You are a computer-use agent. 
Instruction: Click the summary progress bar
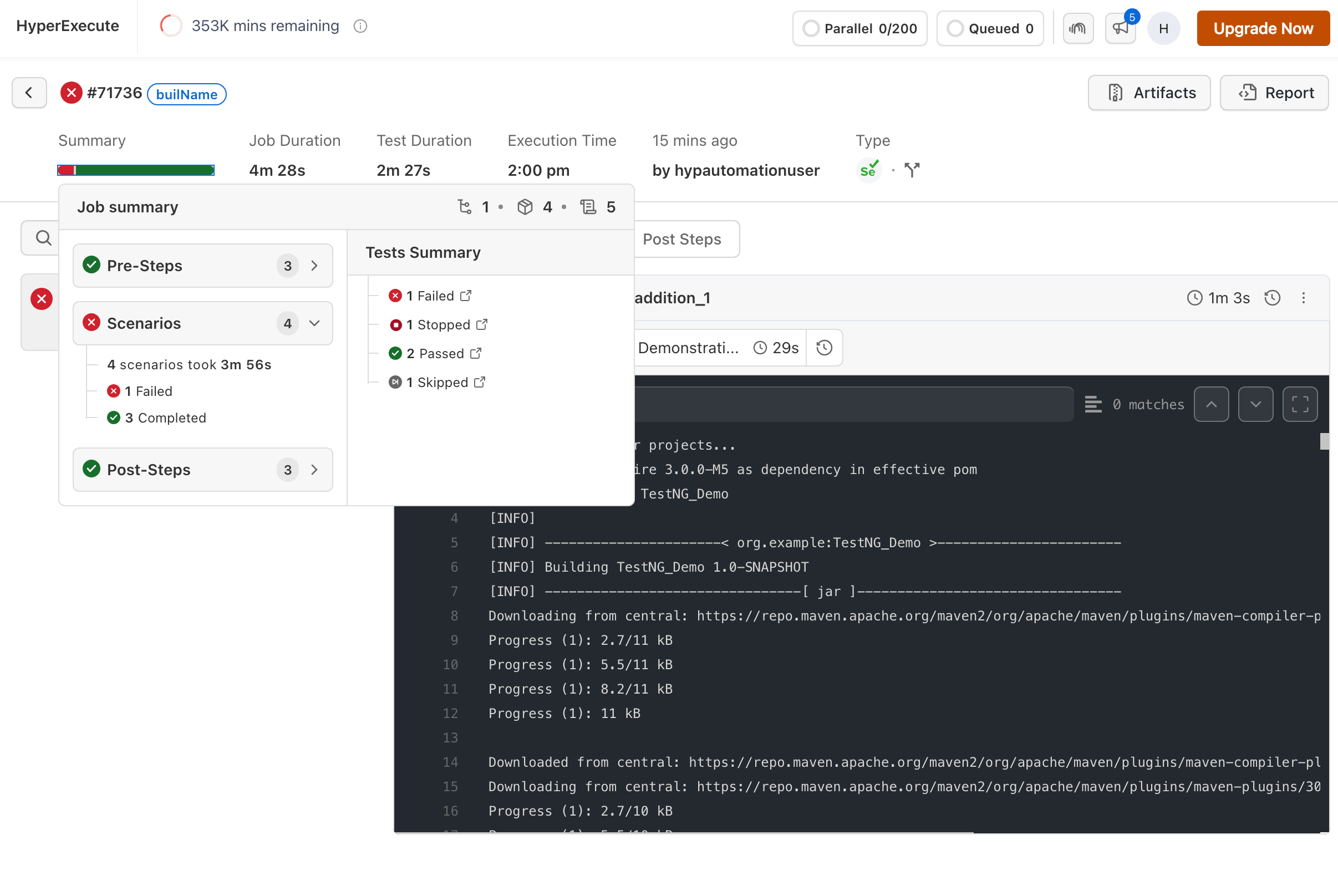[136, 170]
